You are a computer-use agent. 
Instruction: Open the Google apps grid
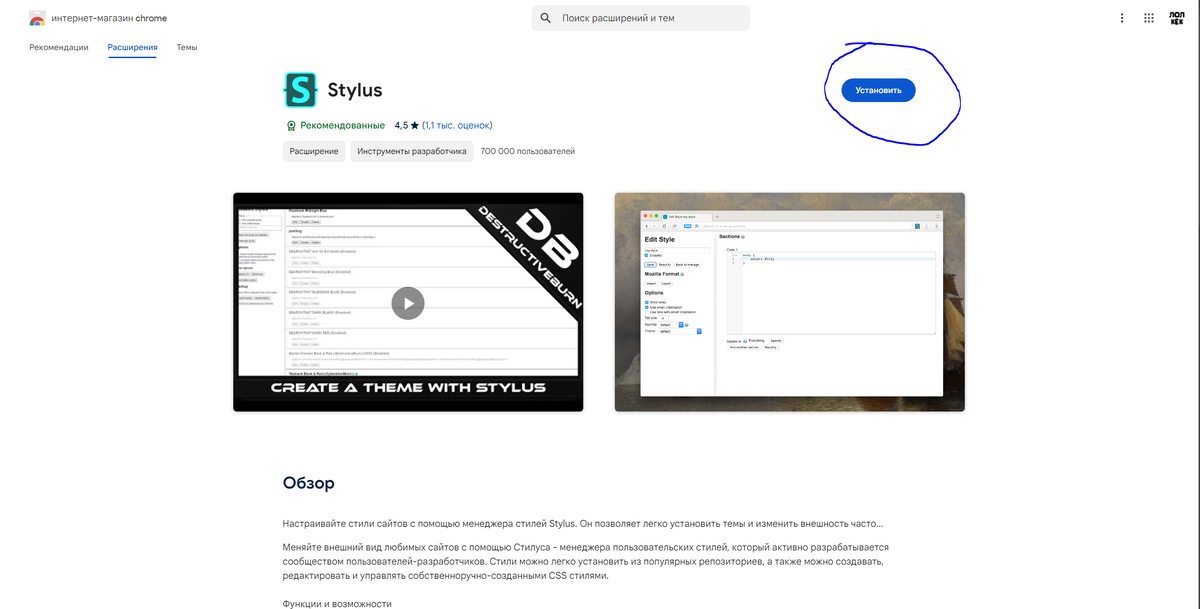point(1149,18)
